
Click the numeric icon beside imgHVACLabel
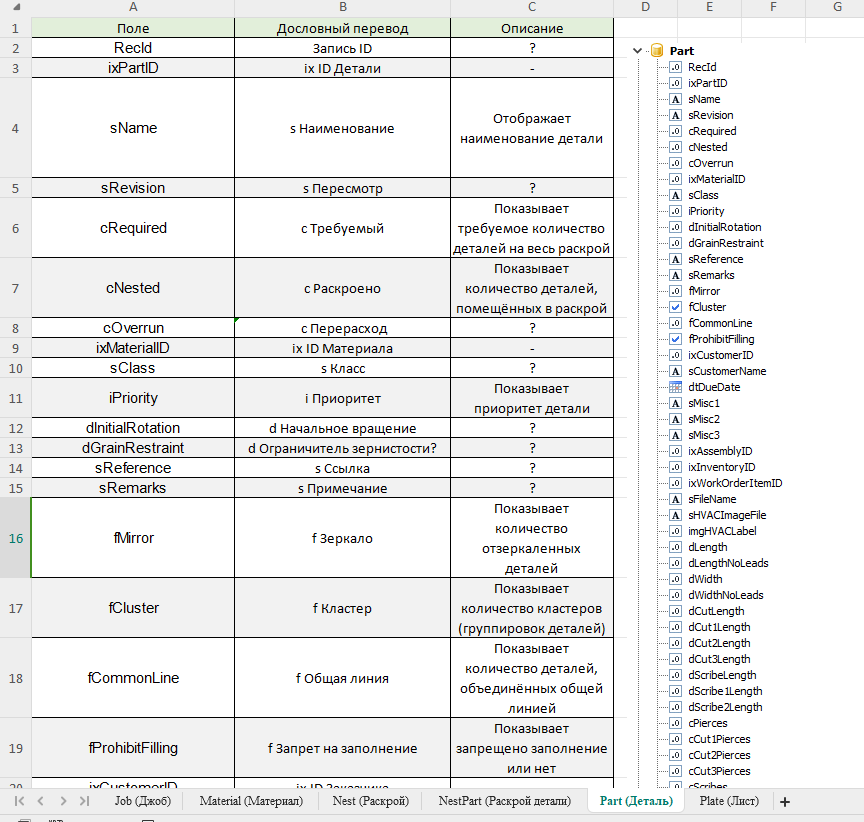pyautogui.click(x=676, y=531)
